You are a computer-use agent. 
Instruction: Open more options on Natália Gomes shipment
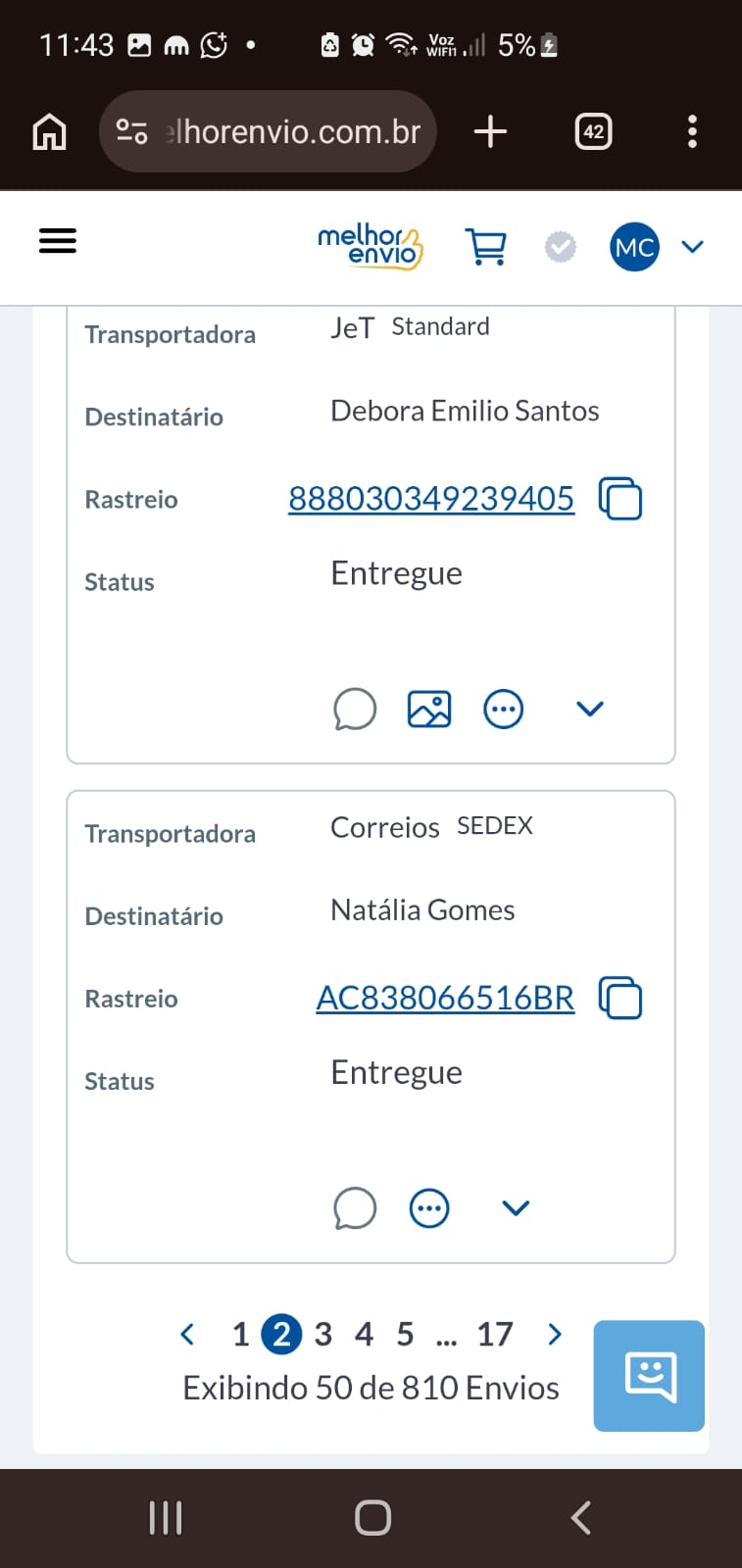429,1208
